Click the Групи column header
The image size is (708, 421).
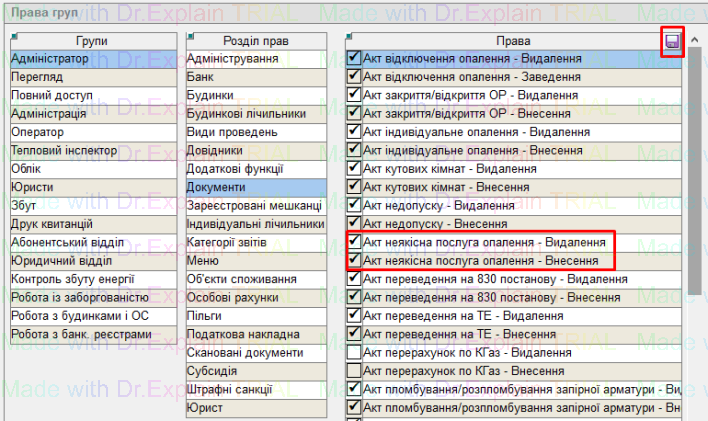[91, 41]
